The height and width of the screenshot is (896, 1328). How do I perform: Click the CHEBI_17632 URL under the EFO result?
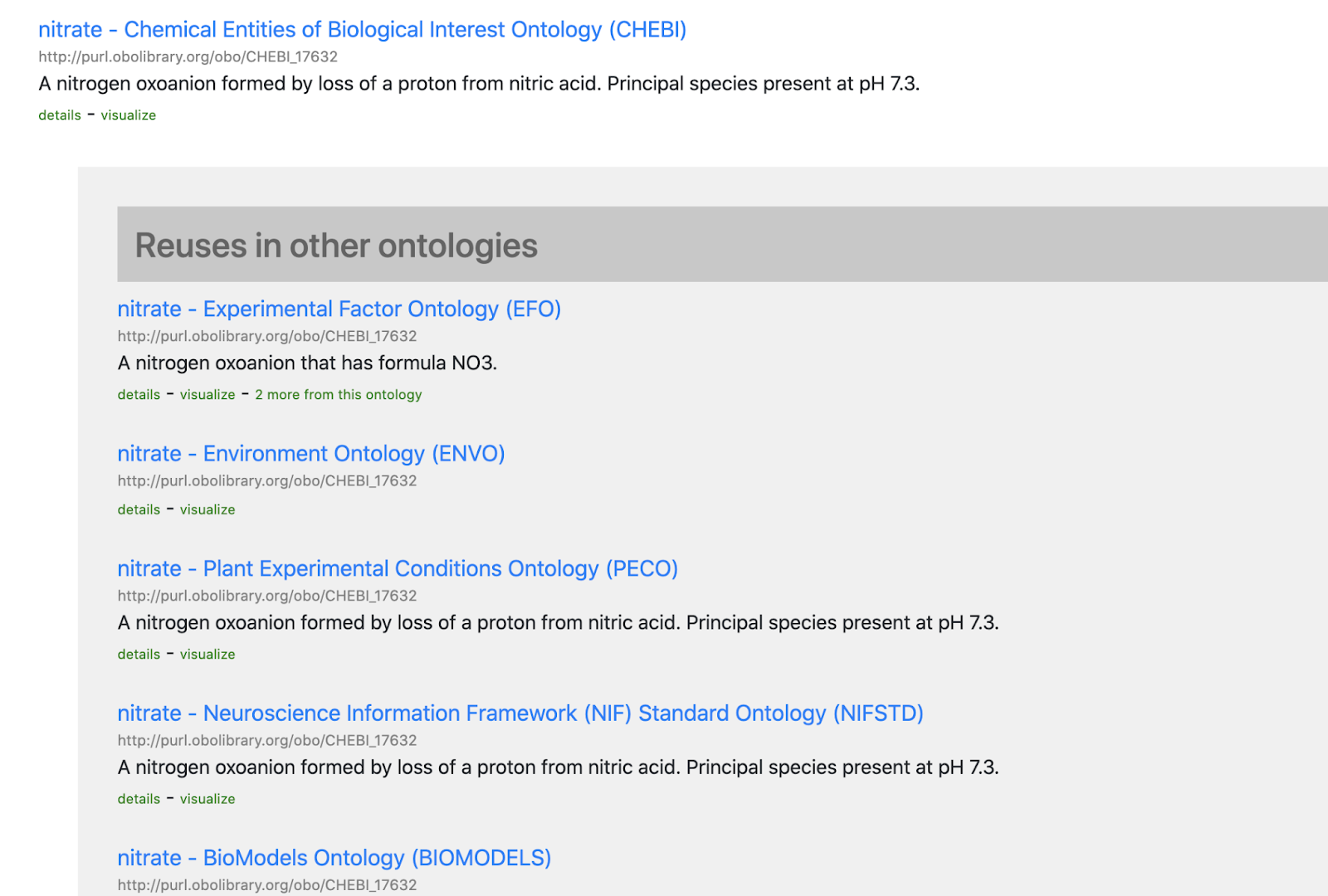click(x=266, y=336)
